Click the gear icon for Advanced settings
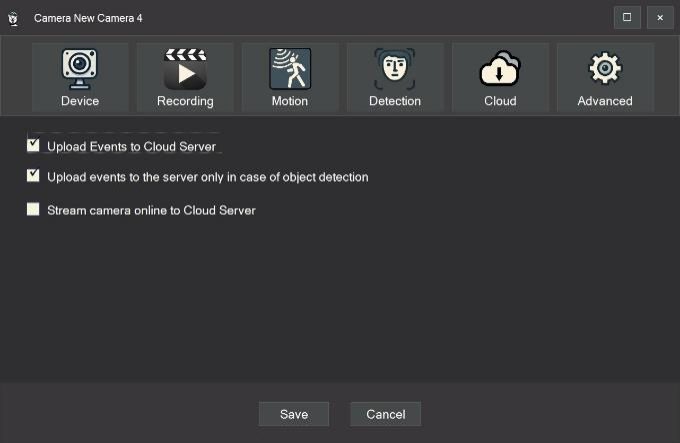680x443 pixels. click(605, 68)
